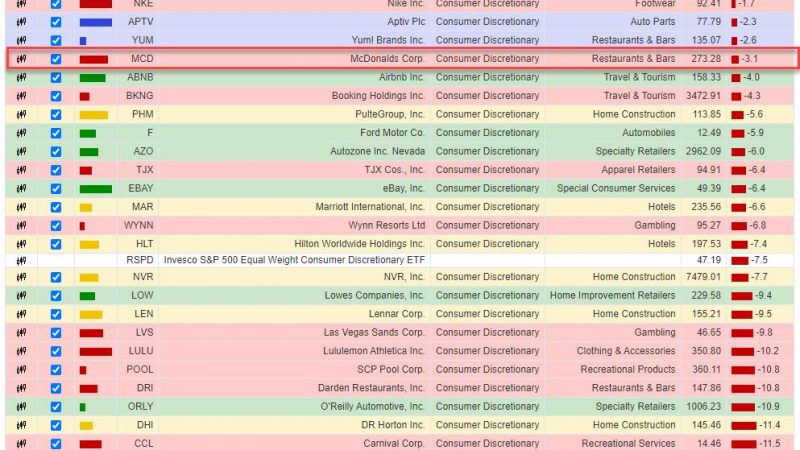
Task: Open the chart icon for AZO row
Action: [21, 152]
